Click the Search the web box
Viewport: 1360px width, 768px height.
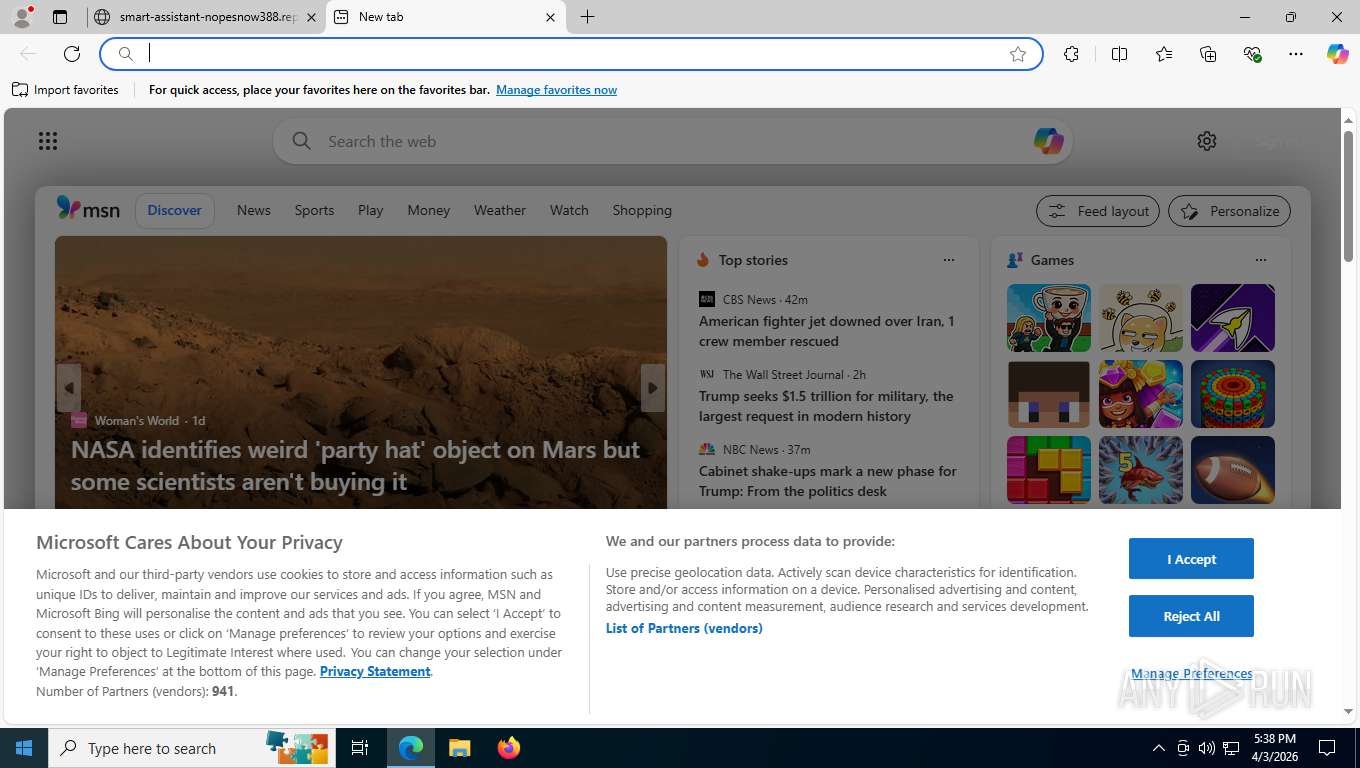pyautogui.click(x=672, y=141)
